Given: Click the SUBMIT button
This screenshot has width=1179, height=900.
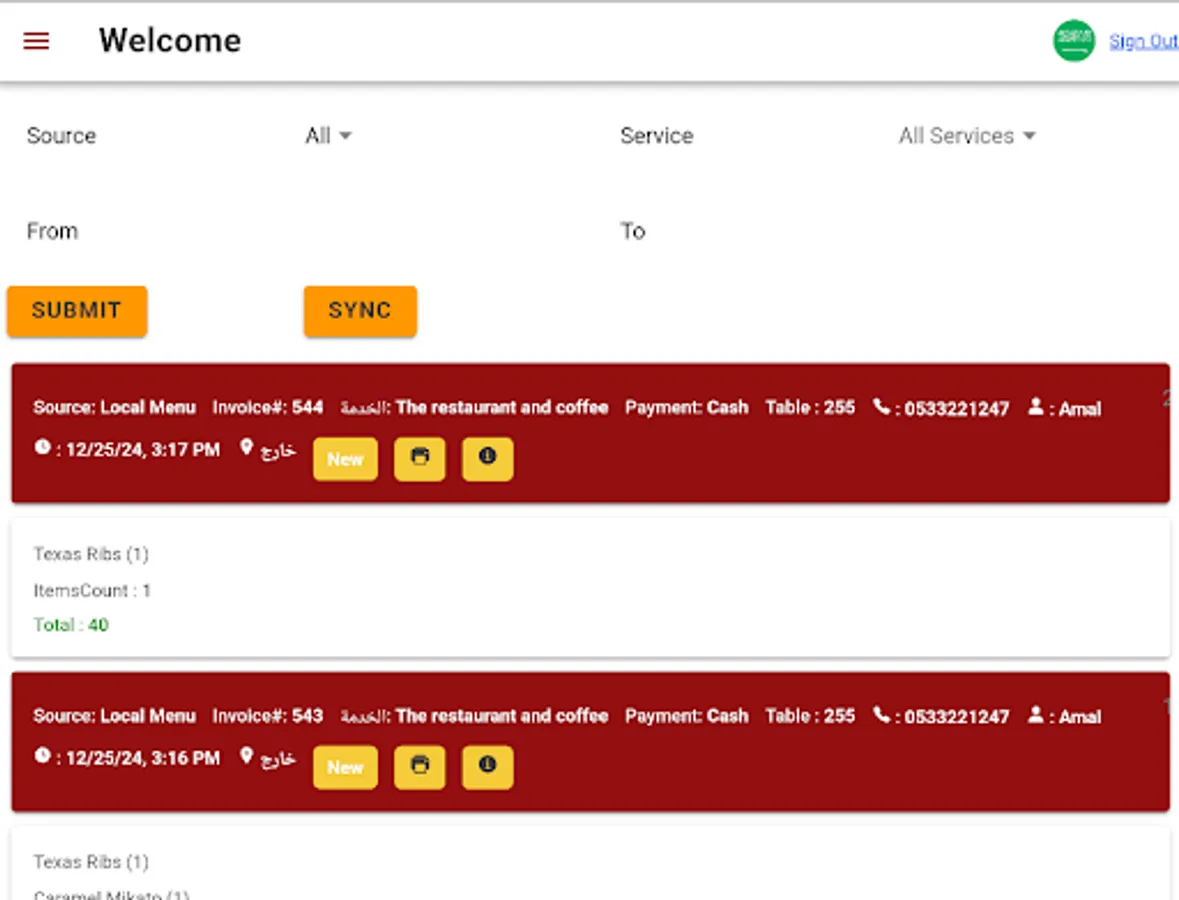Looking at the screenshot, I should pyautogui.click(x=76, y=311).
